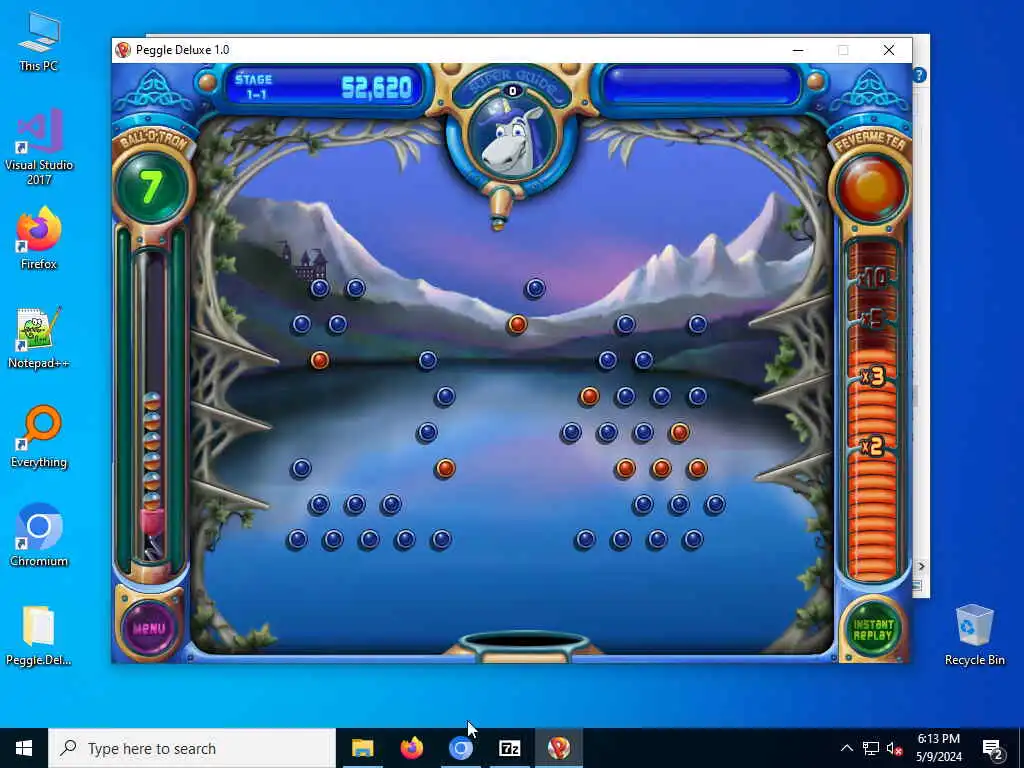Click the x3 Fevermeter multiplier mark
1024x768 pixels.
coord(872,377)
